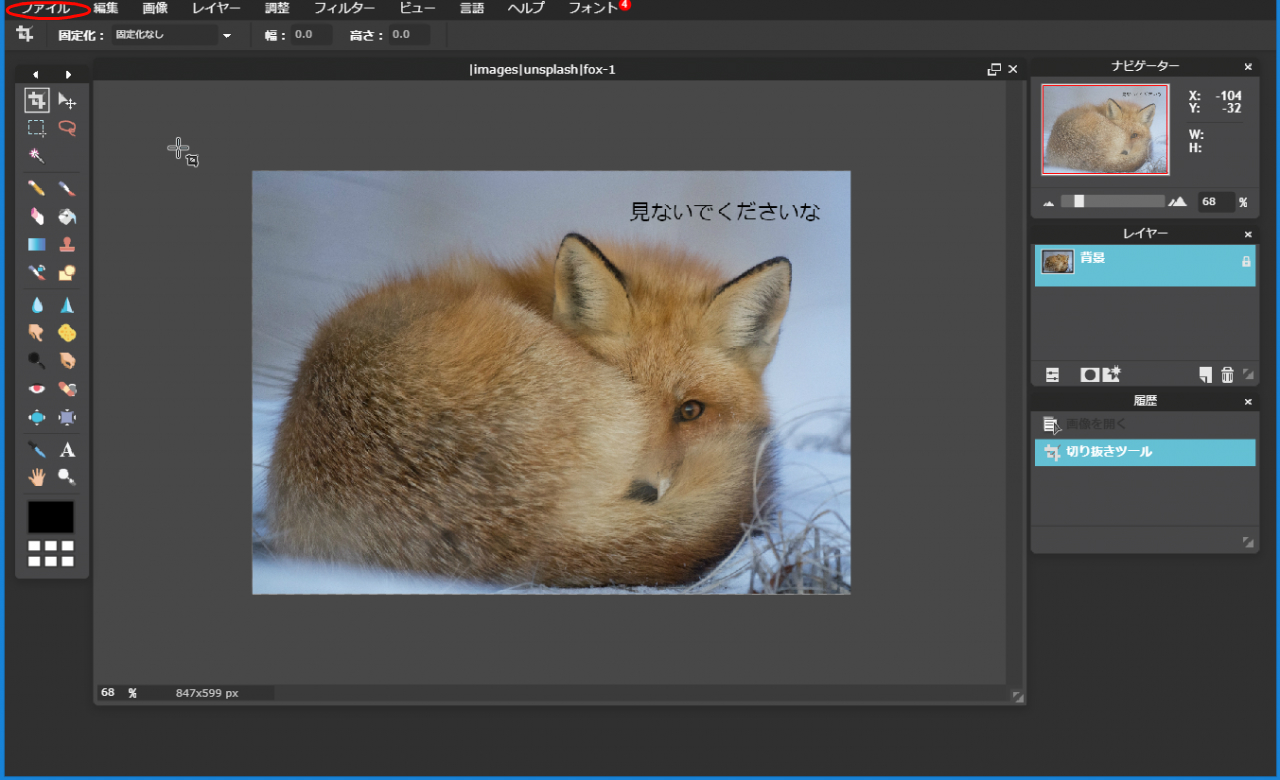
Task: Click the navigator zoom-in large mountain icon
Action: [1178, 201]
